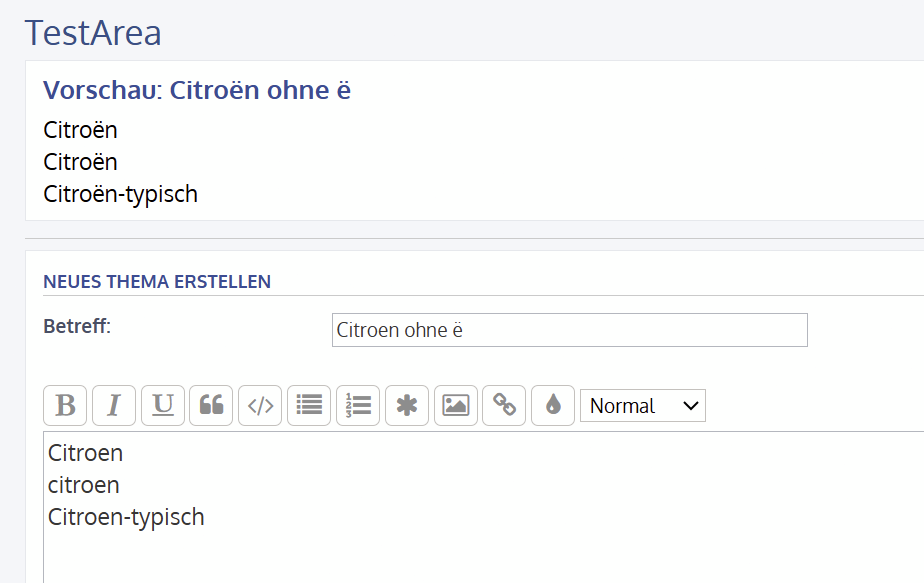Open the Normal font size dropdown
Image resolution: width=924 pixels, height=583 pixels.
click(x=643, y=406)
